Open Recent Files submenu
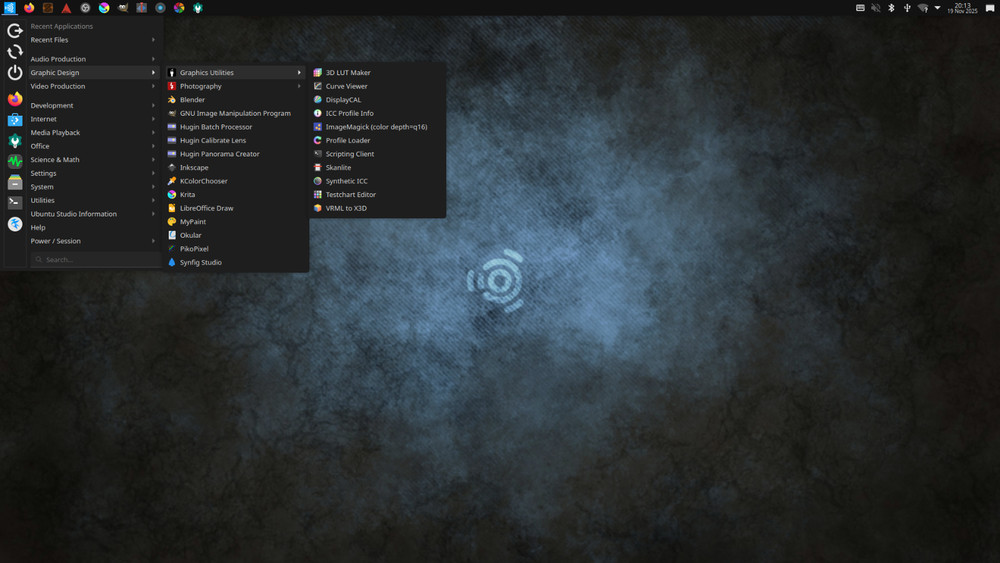 [93, 40]
